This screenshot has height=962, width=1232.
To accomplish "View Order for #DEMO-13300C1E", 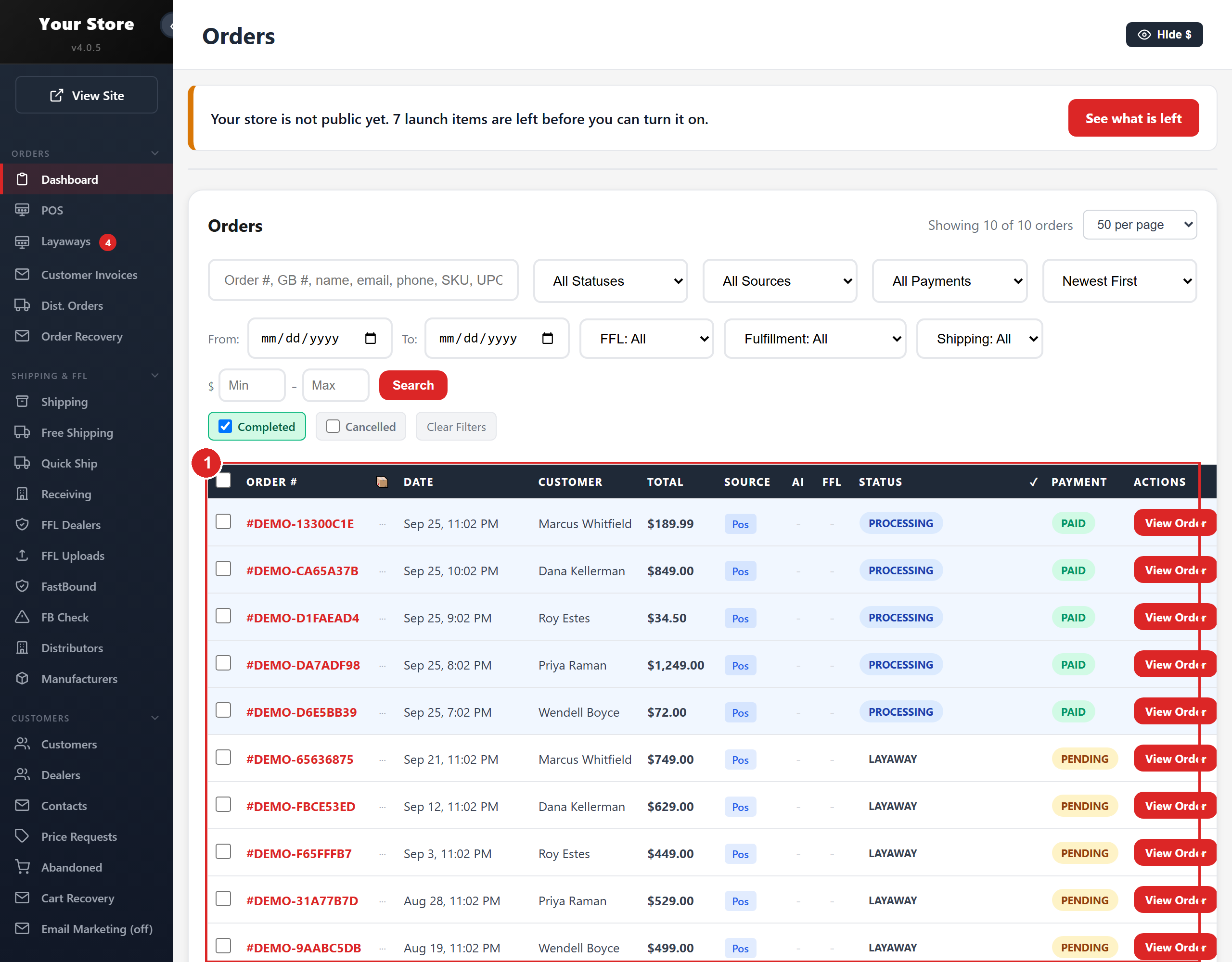I will (x=1175, y=523).
